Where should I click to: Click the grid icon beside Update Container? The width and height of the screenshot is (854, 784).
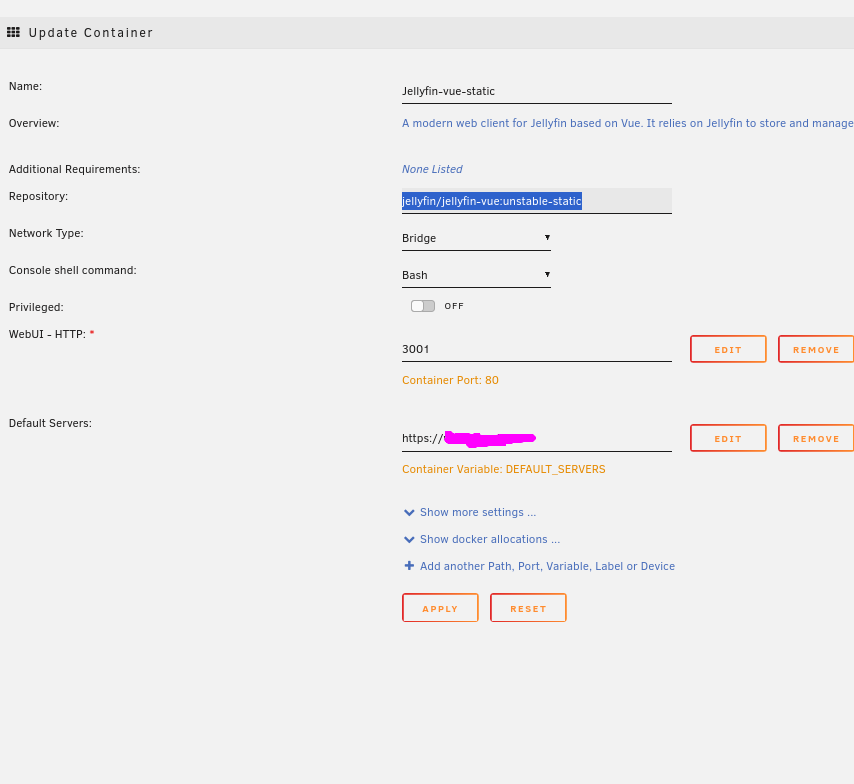[13, 32]
